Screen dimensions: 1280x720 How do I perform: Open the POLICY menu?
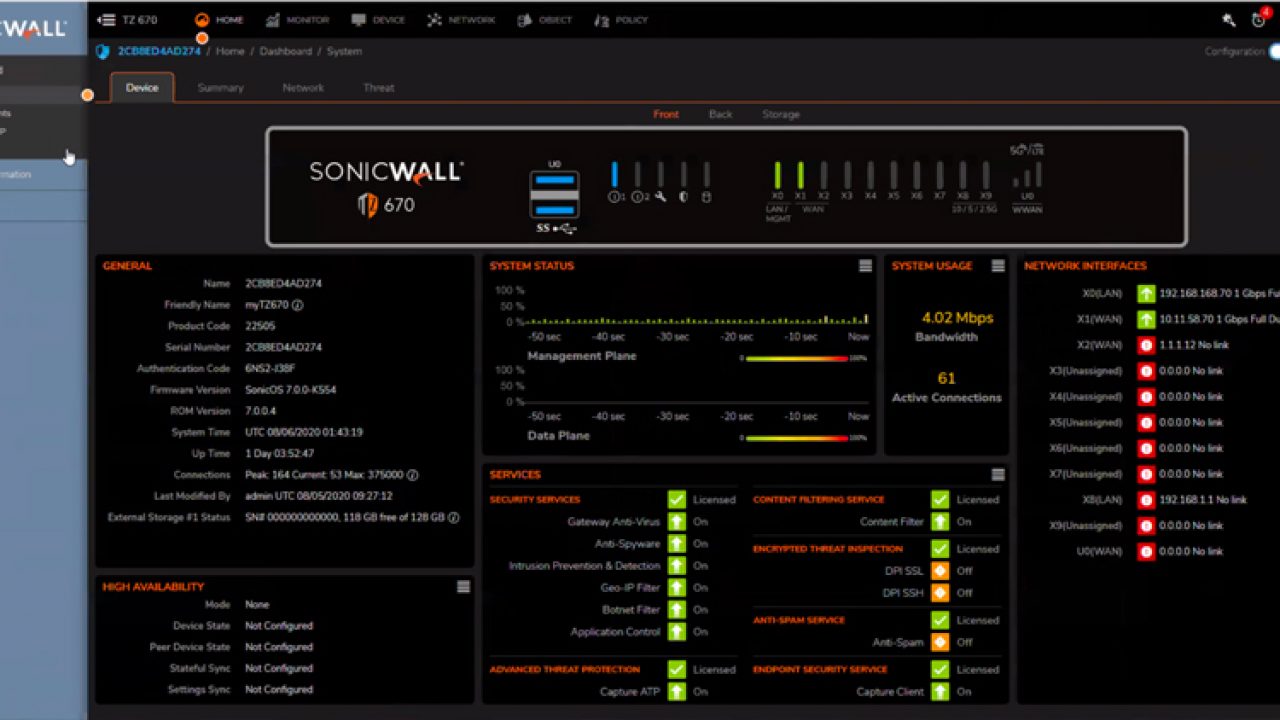point(621,20)
